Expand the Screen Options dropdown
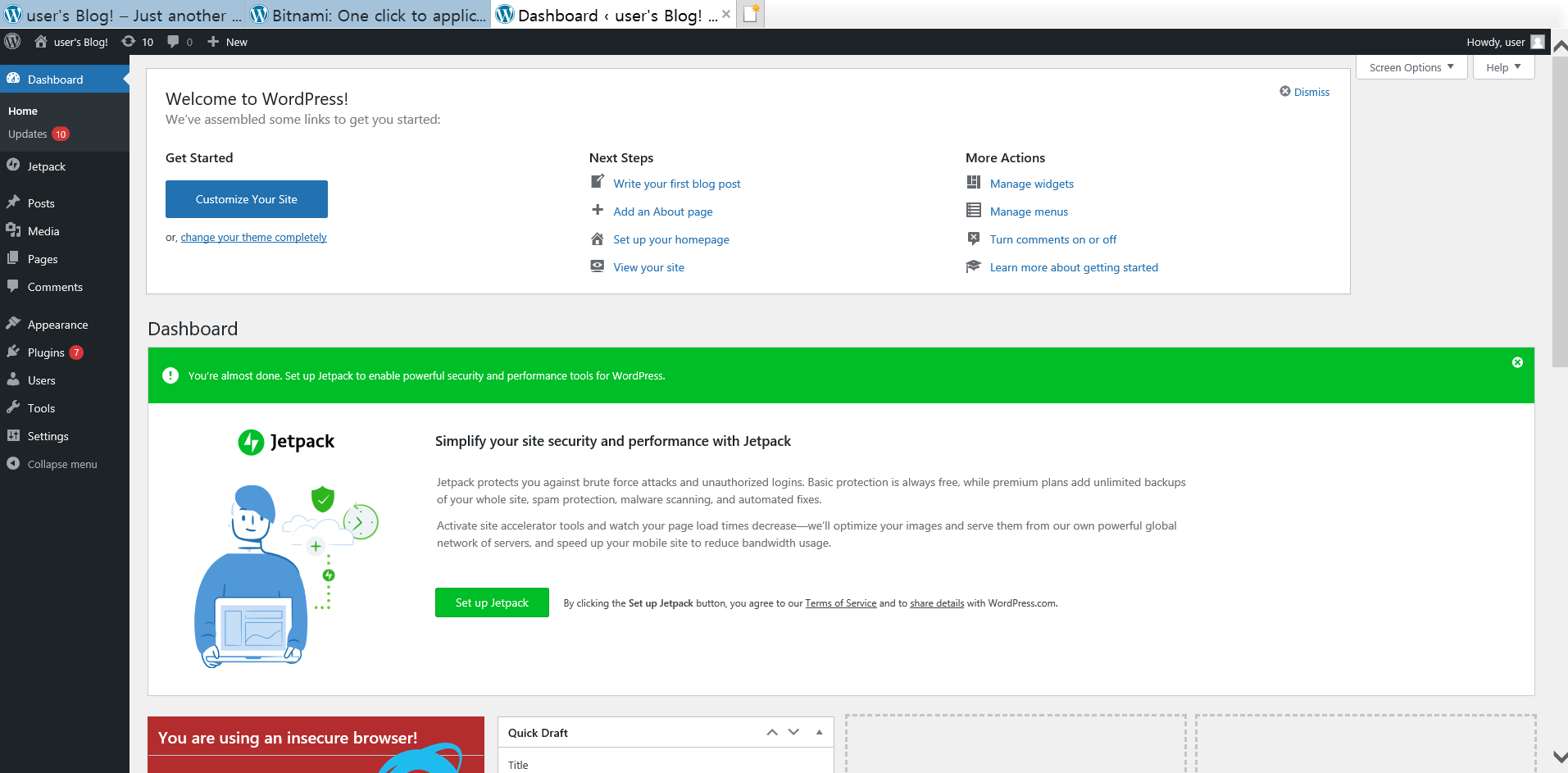The width and height of the screenshot is (1568, 773). (1411, 67)
